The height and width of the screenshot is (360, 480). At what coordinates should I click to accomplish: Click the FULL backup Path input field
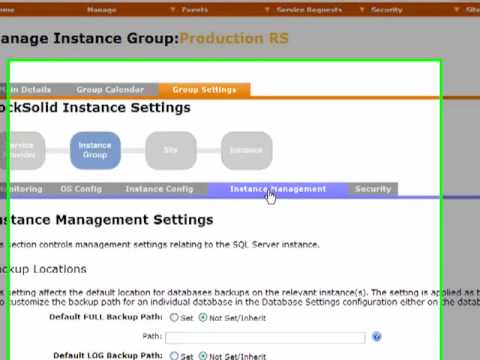[265, 338]
